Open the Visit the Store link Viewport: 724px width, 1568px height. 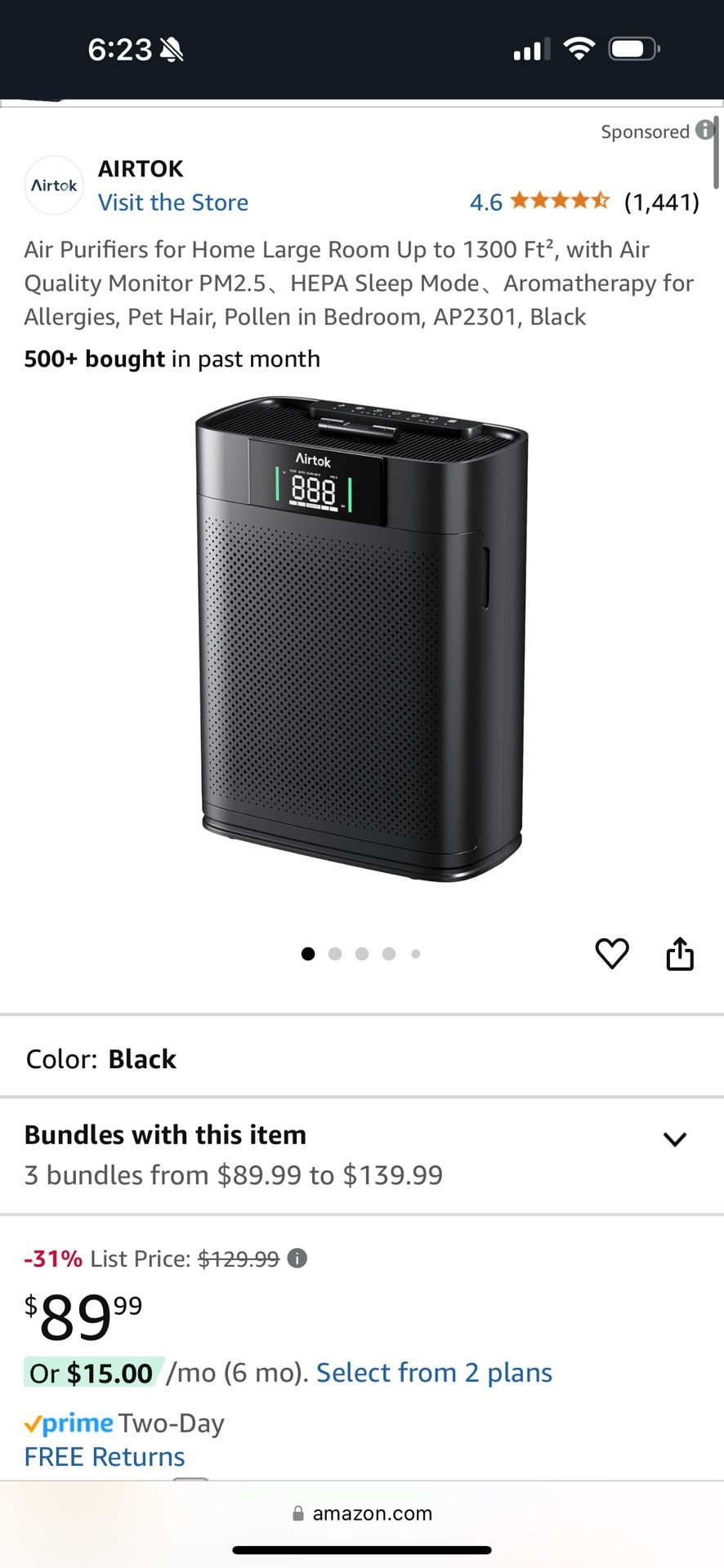point(173,203)
